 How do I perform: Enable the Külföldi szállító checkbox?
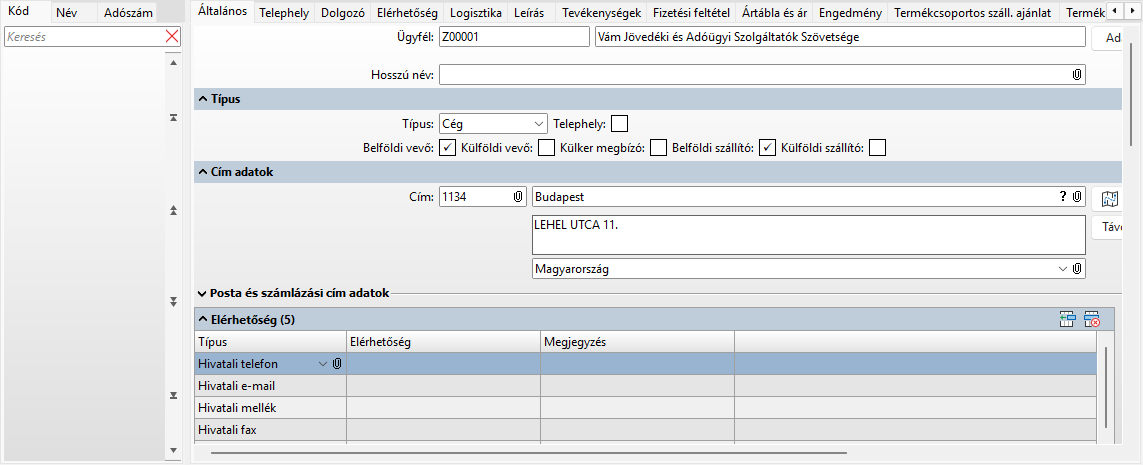pyautogui.click(x=877, y=148)
